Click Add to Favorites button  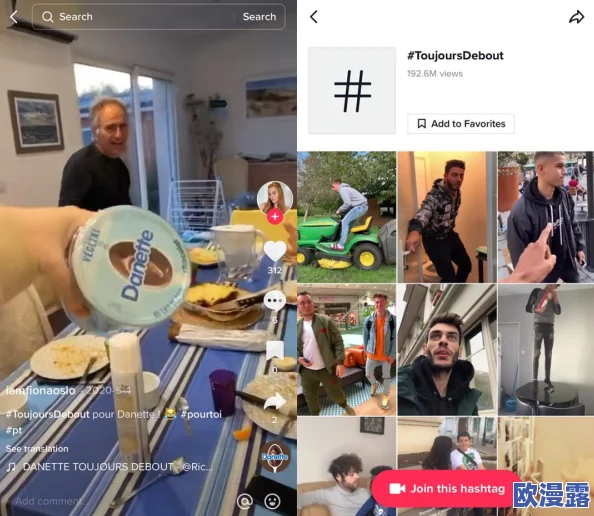pyautogui.click(x=461, y=124)
